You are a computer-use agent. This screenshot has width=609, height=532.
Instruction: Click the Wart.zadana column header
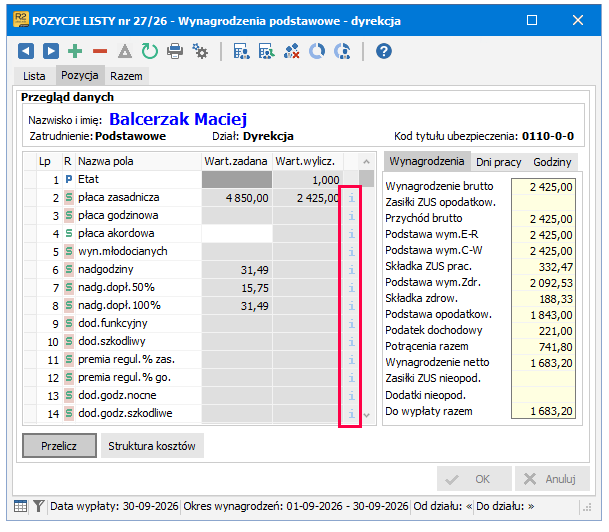(237, 161)
